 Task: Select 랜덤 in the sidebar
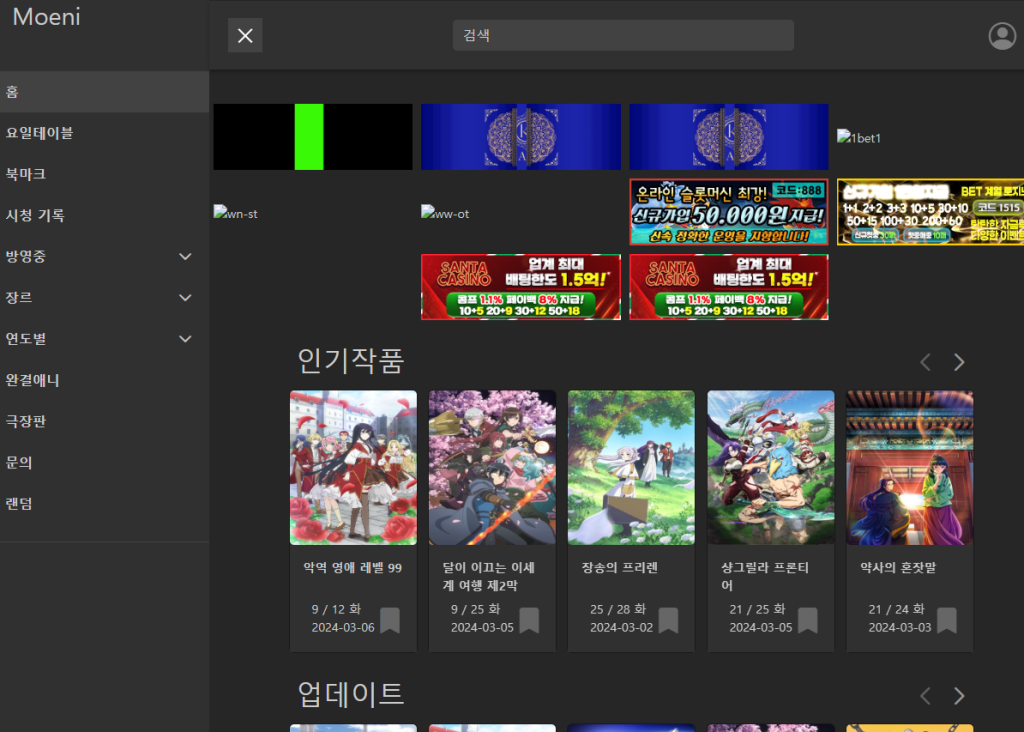point(104,503)
